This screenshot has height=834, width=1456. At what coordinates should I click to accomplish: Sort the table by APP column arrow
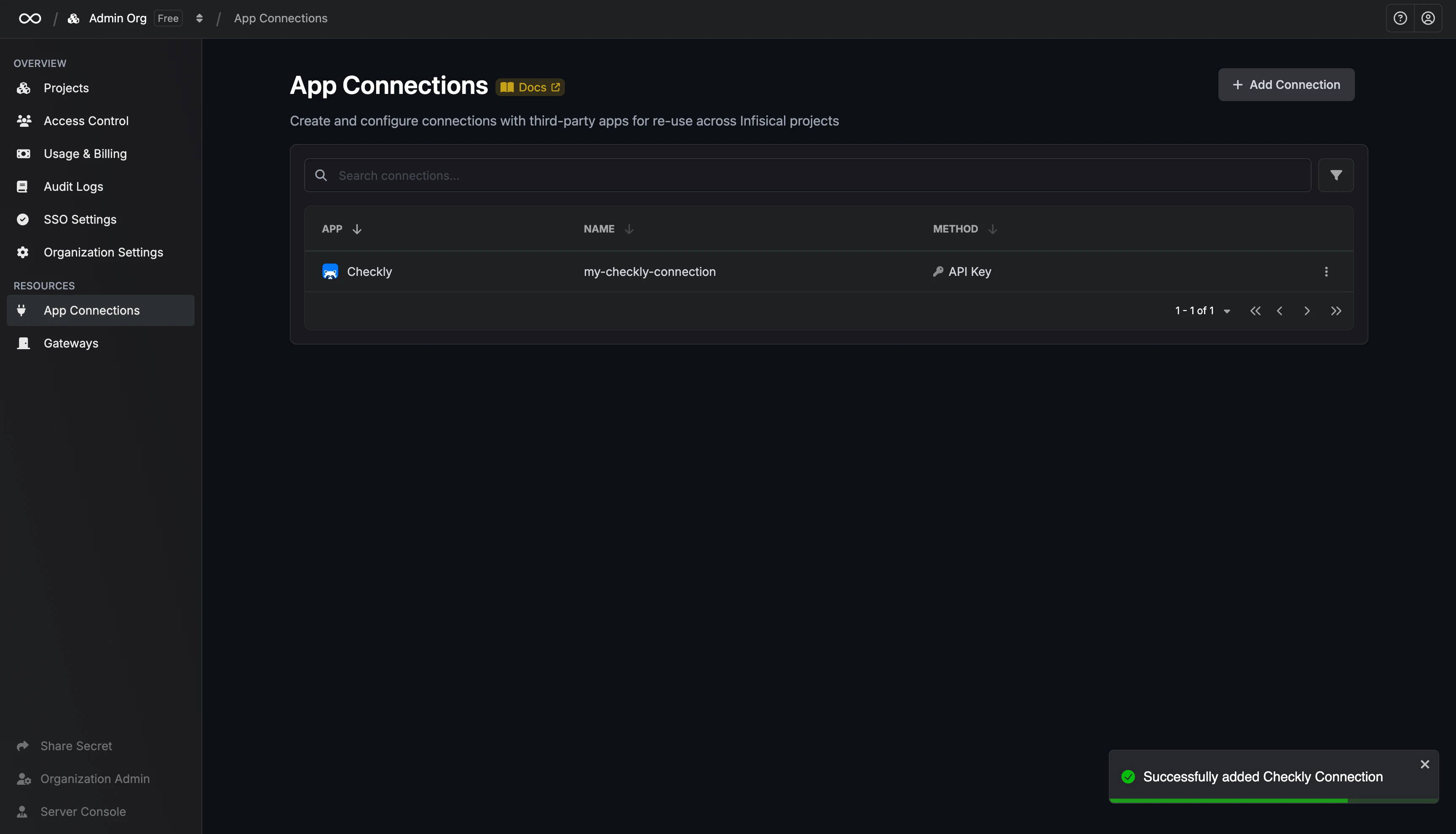[x=357, y=229]
